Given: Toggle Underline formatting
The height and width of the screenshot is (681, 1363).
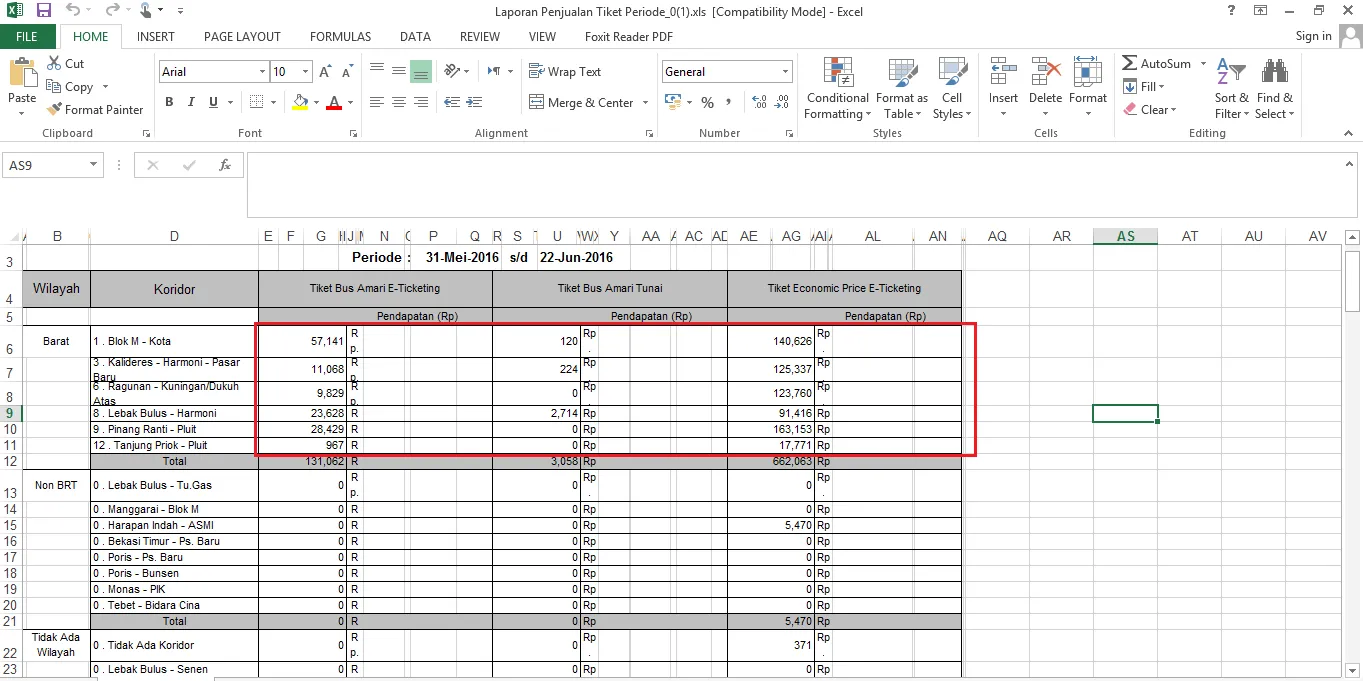Looking at the screenshot, I should click(x=214, y=102).
